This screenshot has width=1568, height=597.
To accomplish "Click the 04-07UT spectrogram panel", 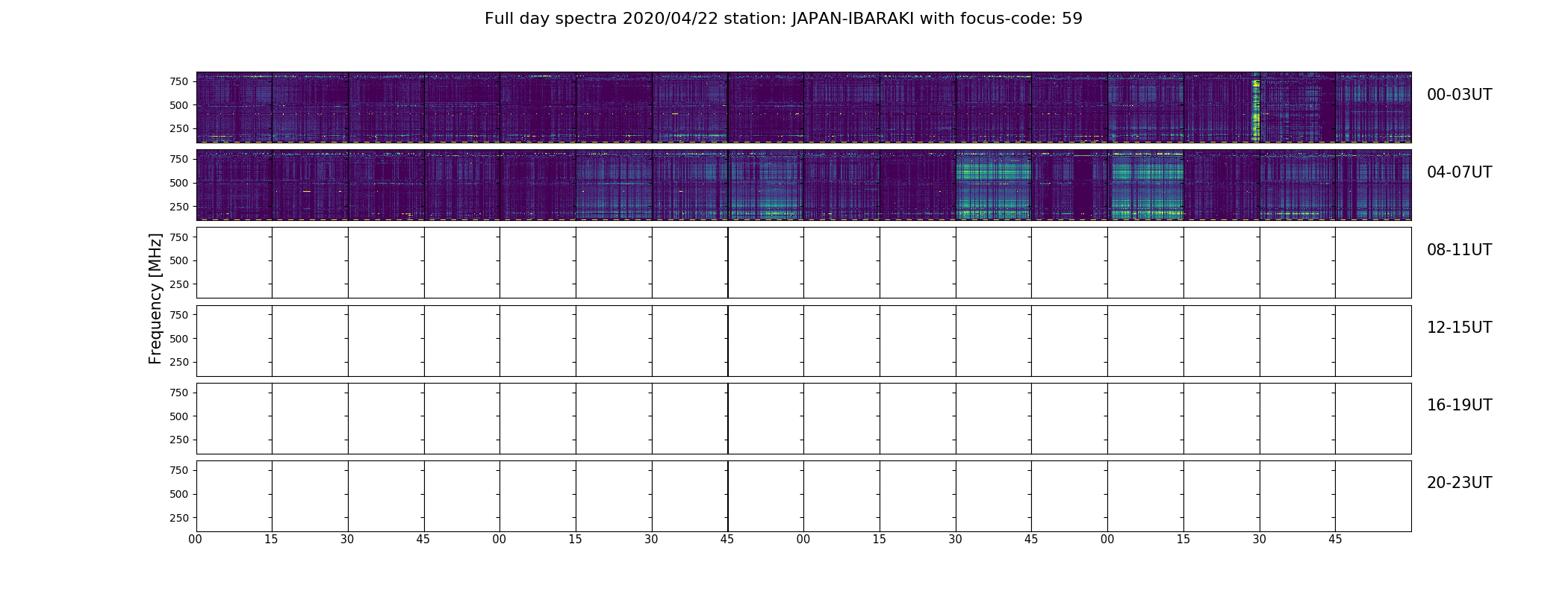I will (803, 185).
